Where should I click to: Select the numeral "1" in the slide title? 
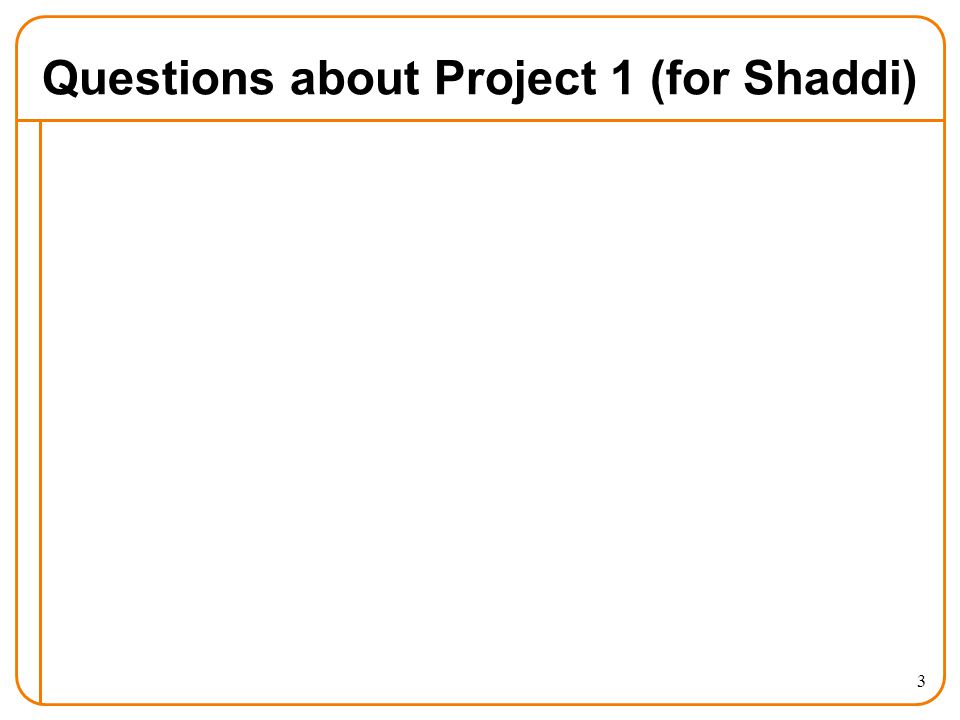622,78
